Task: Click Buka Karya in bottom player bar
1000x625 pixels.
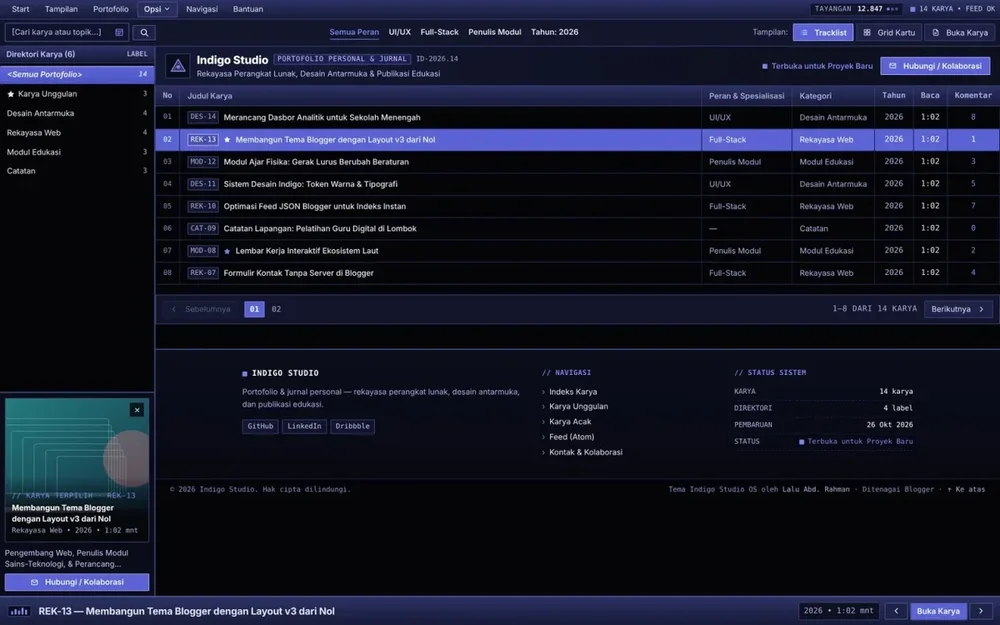Action: point(938,611)
